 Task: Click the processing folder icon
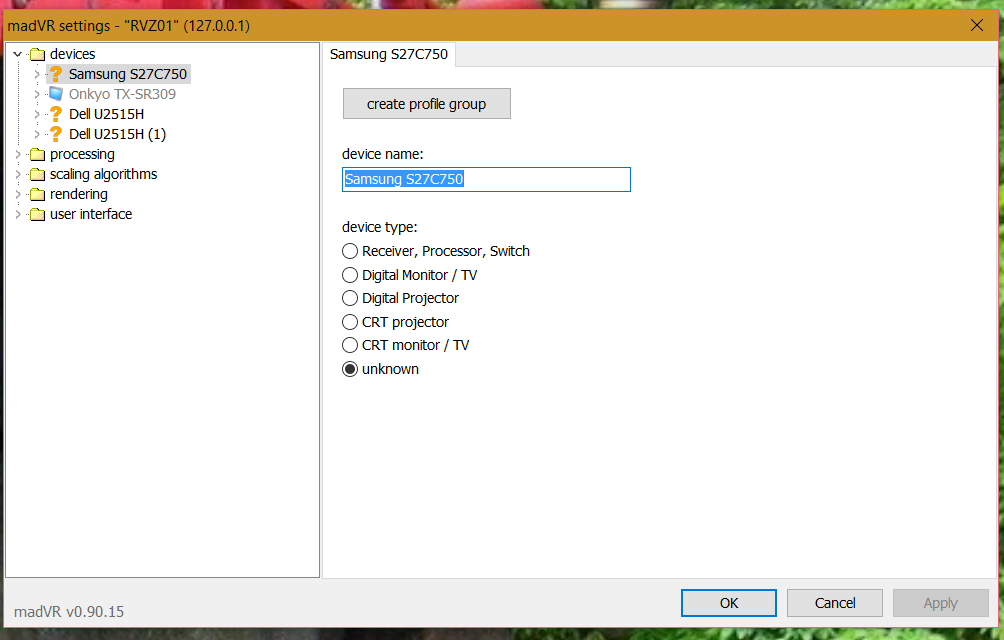[37, 154]
